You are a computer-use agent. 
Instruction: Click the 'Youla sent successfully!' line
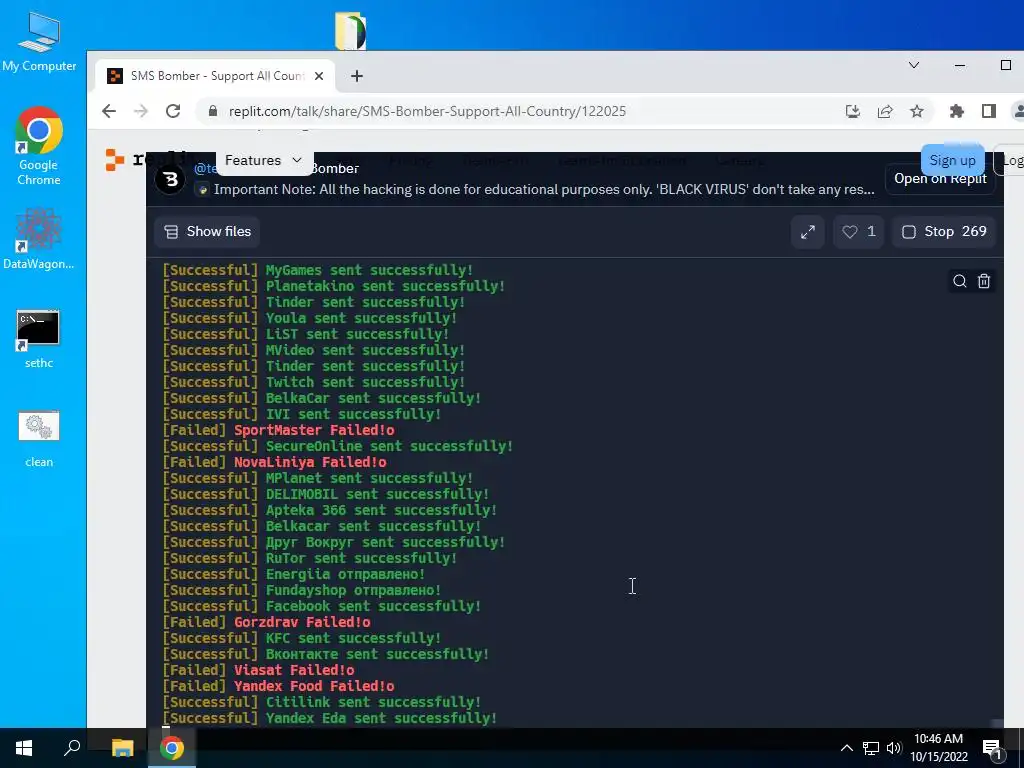309,318
